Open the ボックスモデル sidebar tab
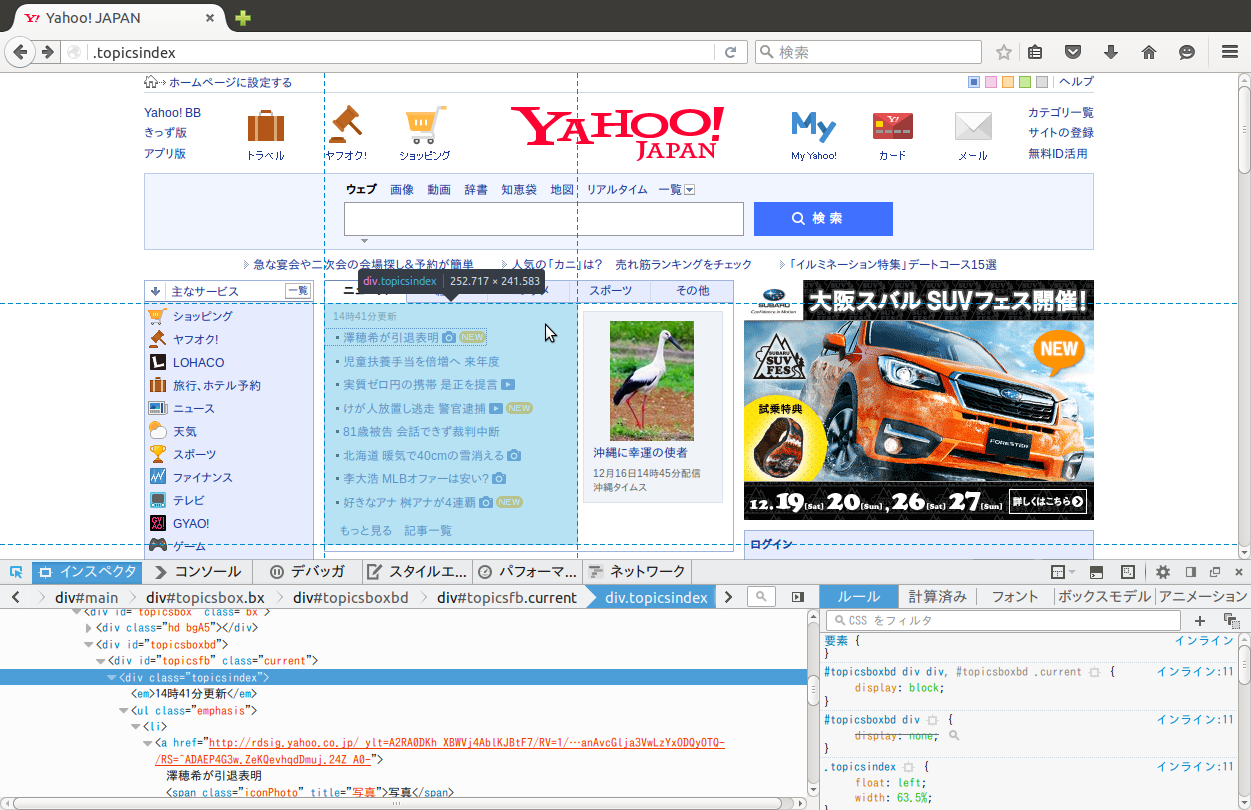 point(1104,597)
